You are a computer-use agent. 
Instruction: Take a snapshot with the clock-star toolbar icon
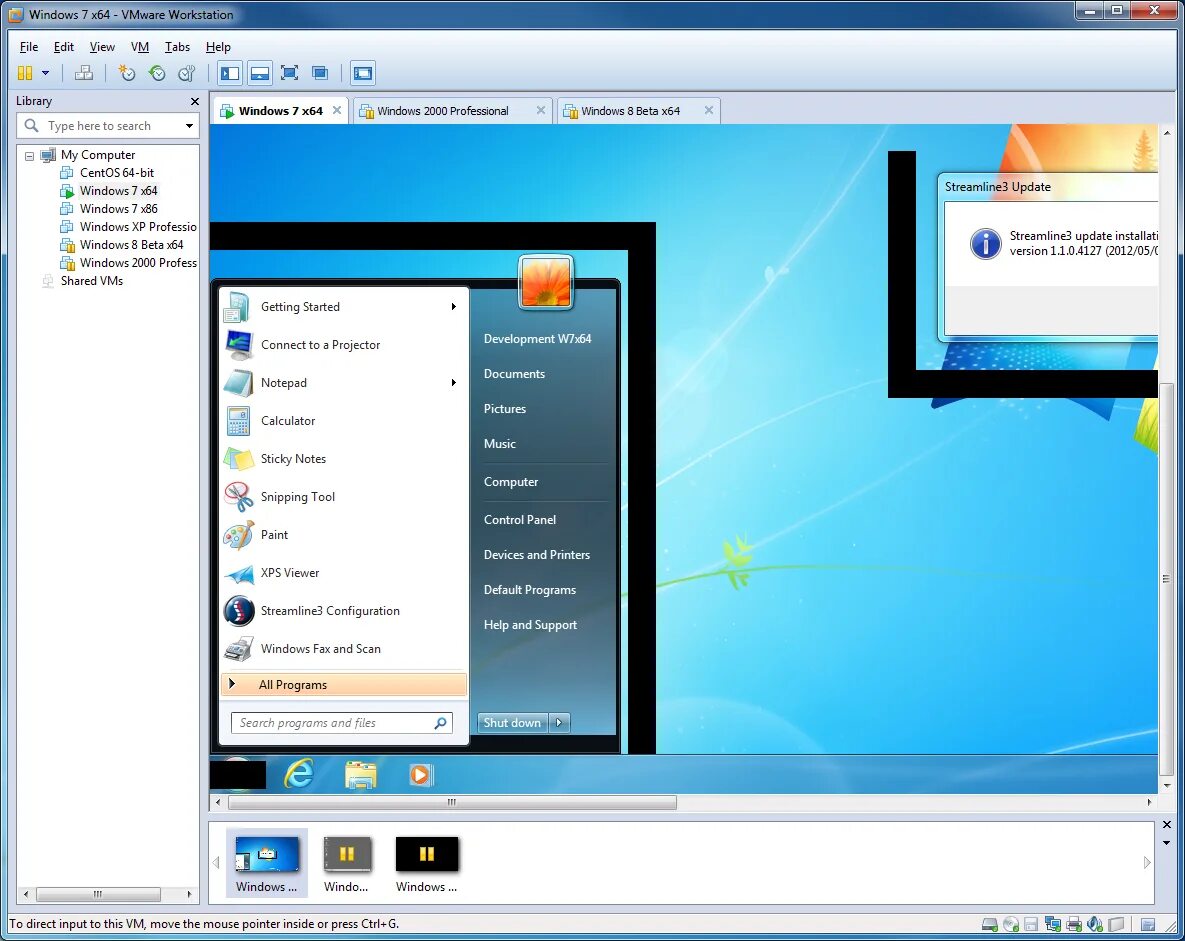pyautogui.click(x=126, y=73)
